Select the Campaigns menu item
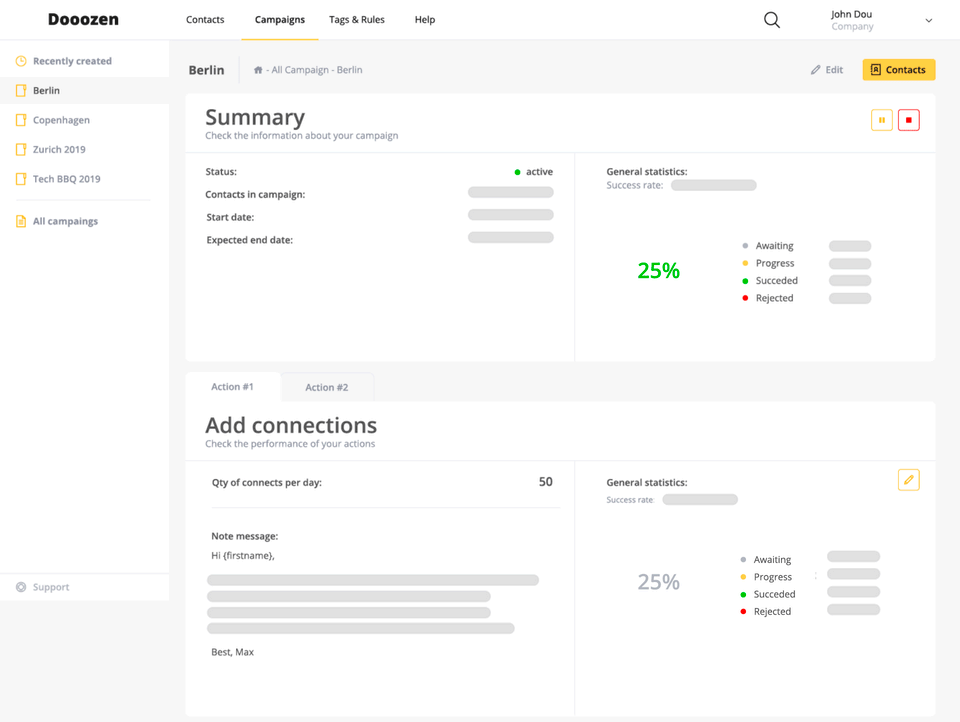This screenshot has height=722, width=960. (x=280, y=20)
